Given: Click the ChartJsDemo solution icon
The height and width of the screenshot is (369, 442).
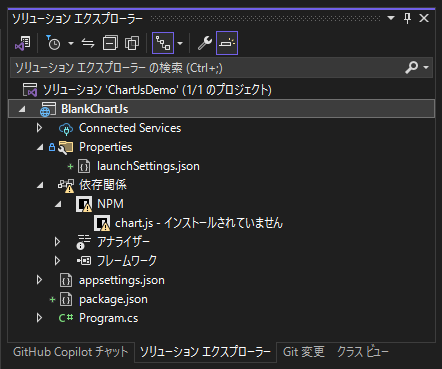Looking at the screenshot, I should pos(30,90).
